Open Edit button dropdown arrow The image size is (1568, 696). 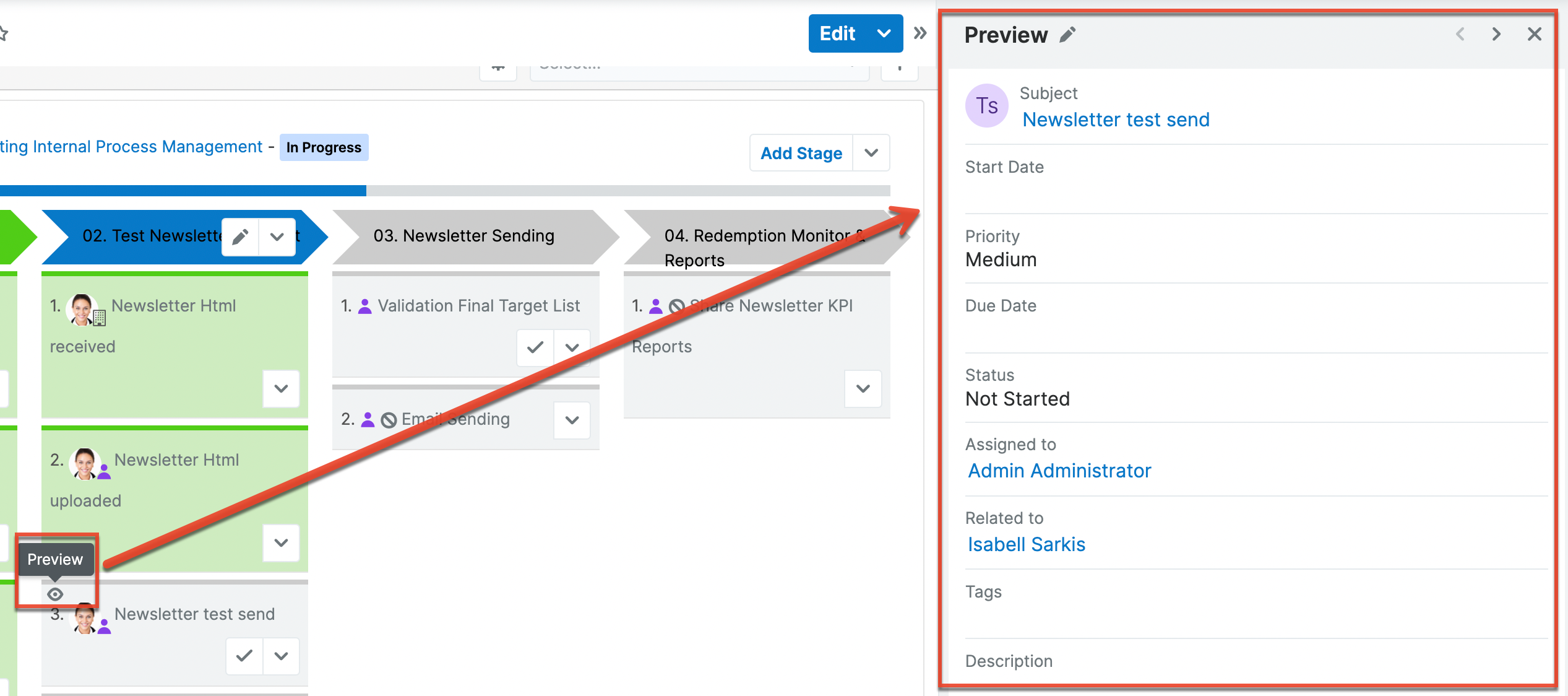(x=884, y=33)
